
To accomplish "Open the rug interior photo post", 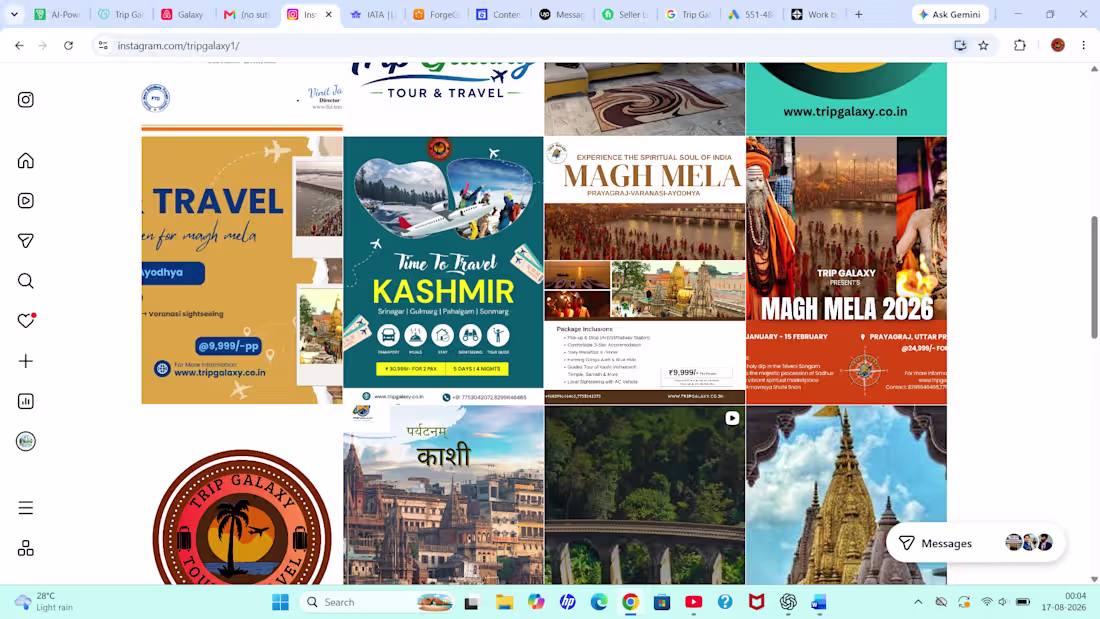I will point(645,99).
